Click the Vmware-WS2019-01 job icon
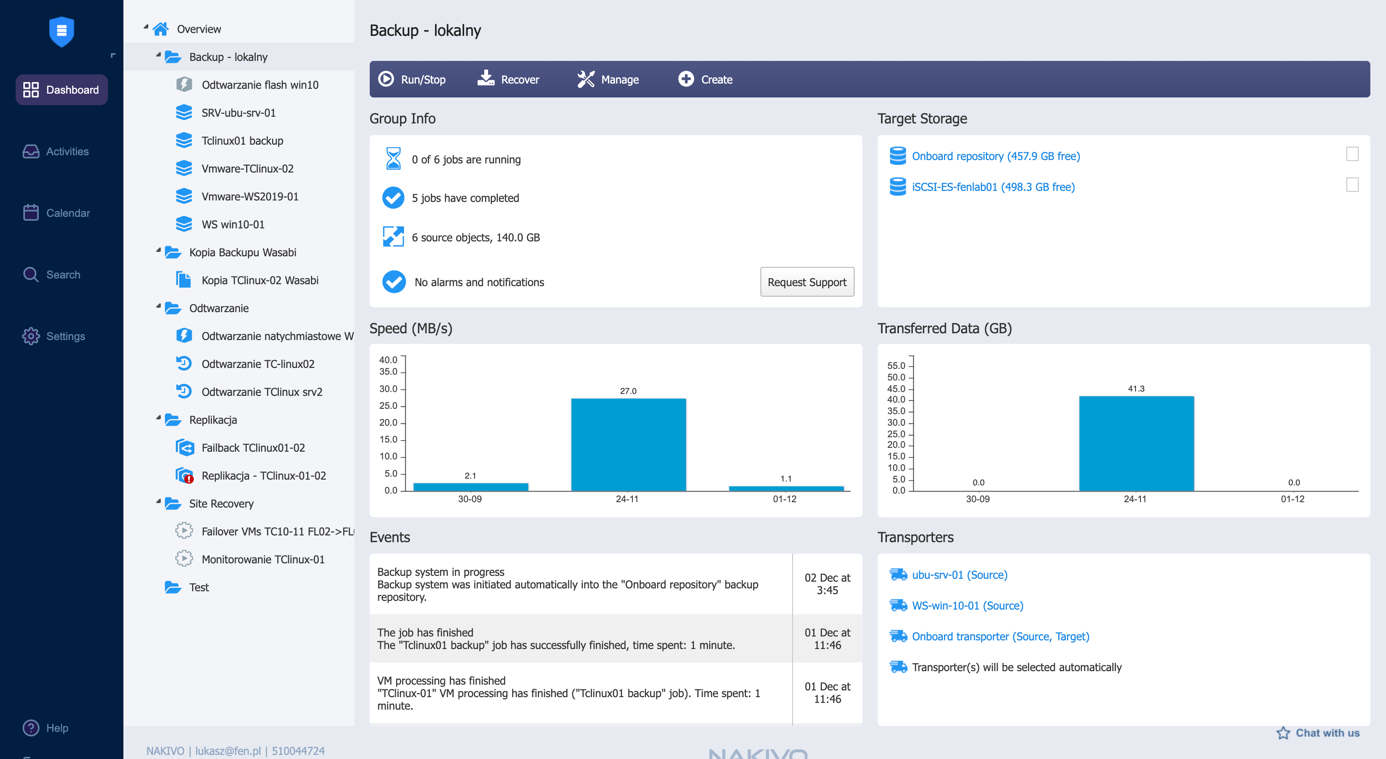The height and width of the screenshot is (759, 1386). 184,197
